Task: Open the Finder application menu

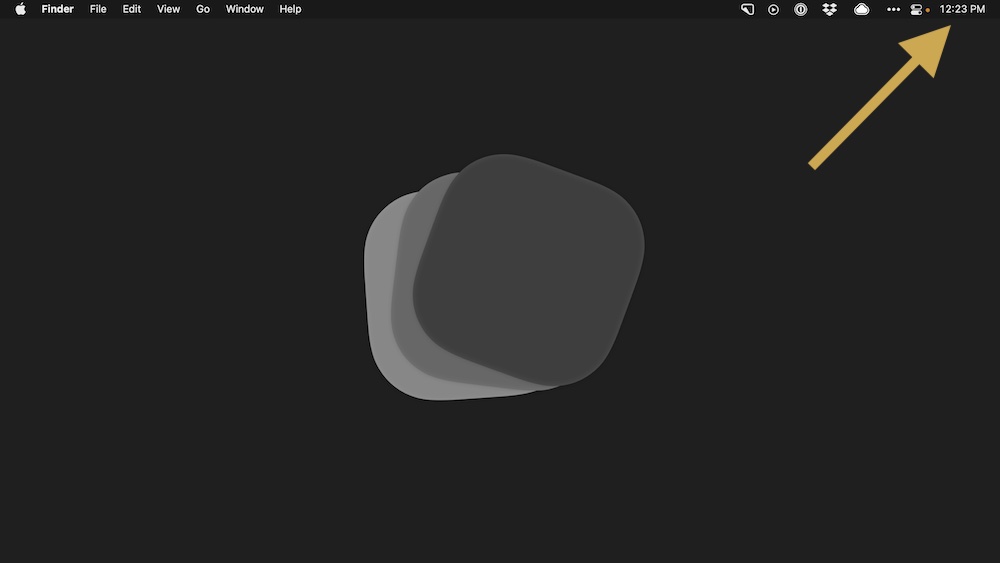Action: coord(57,9)
